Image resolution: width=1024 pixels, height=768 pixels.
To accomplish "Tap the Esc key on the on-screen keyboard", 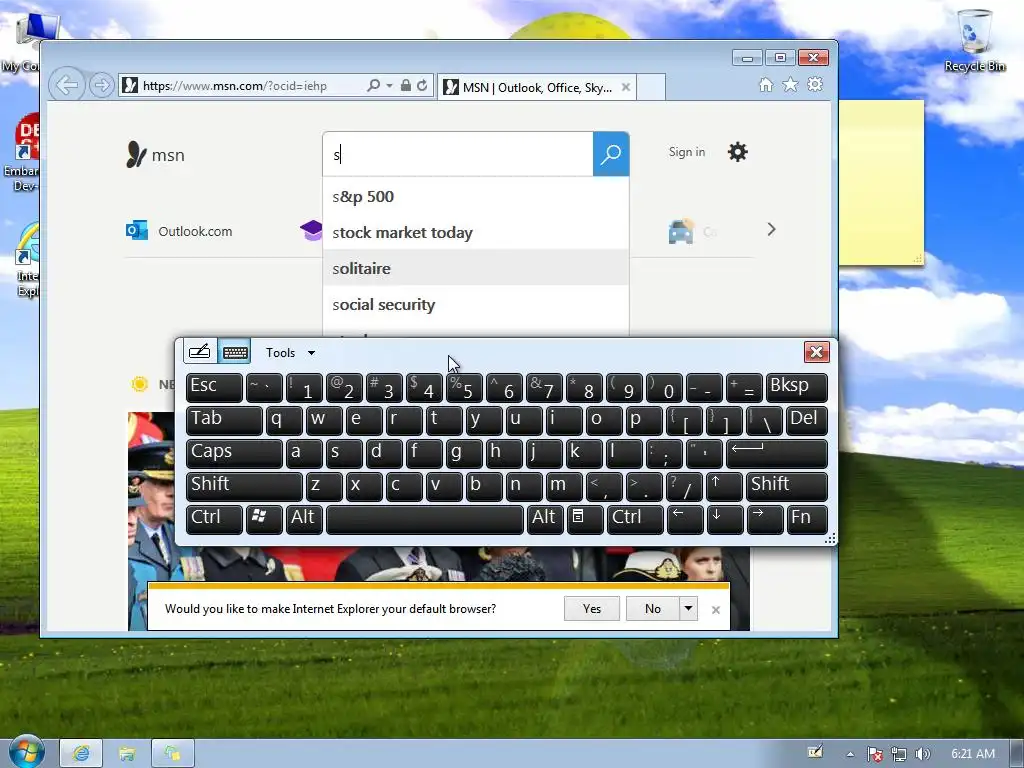I will (214, 387).
